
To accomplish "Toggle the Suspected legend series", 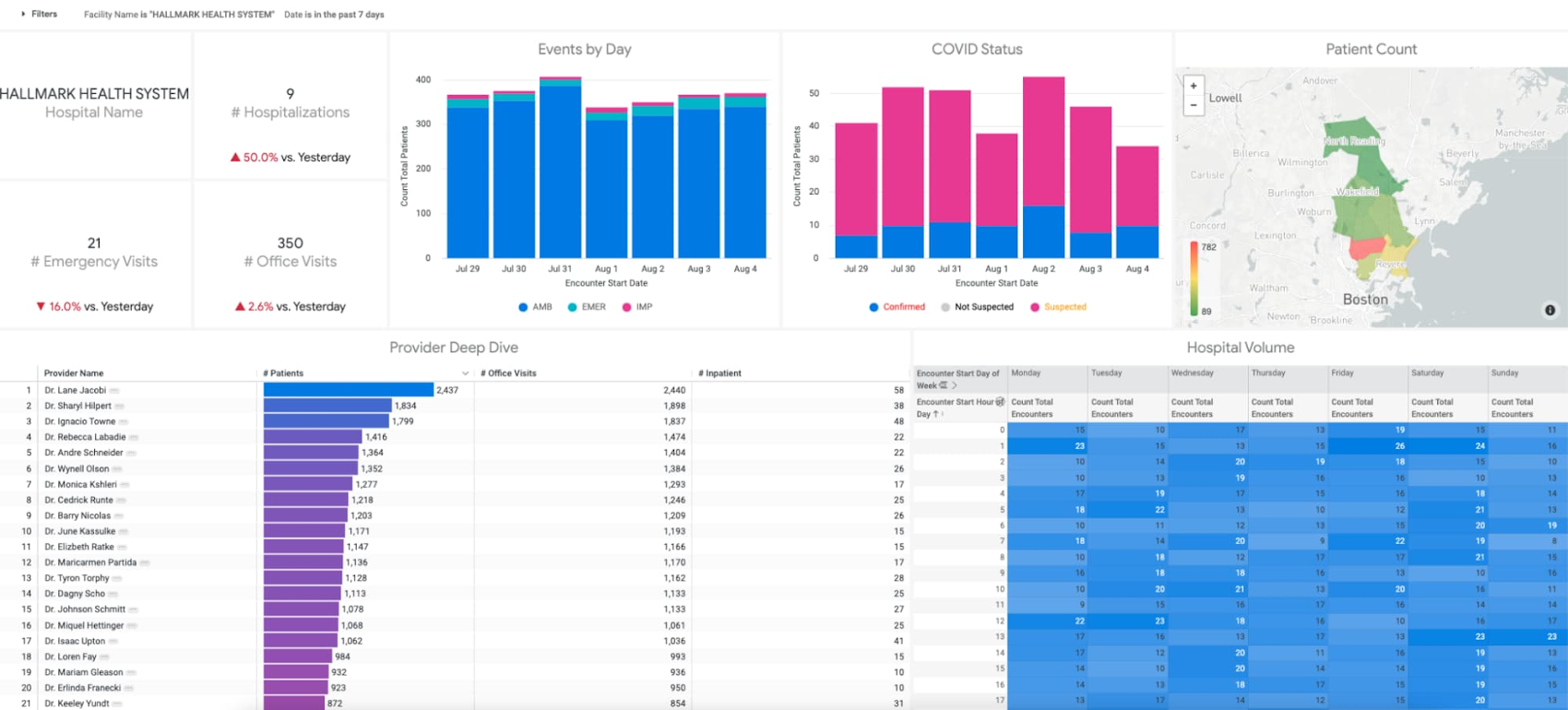I will point(1058,307).
